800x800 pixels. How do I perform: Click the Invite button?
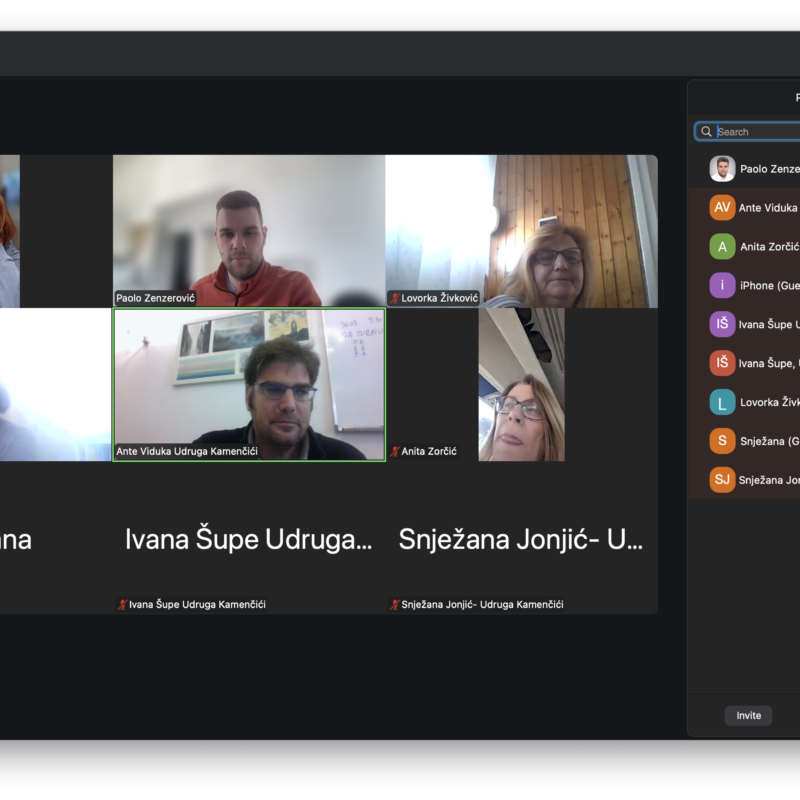point(748,715)
